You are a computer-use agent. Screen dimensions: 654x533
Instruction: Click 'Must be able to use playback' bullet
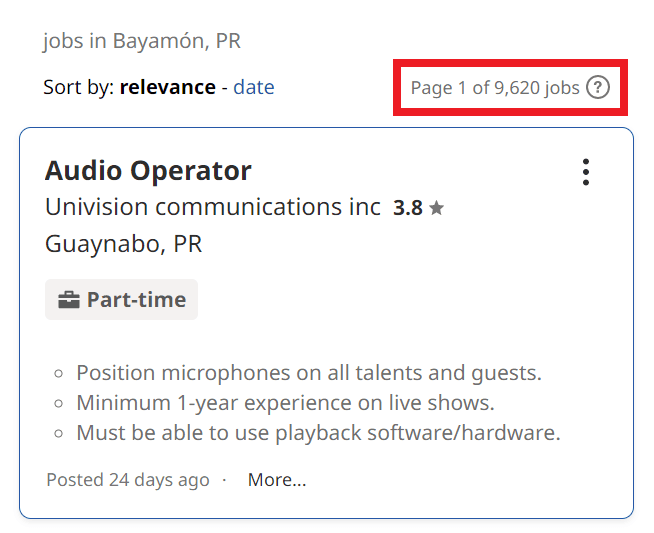click(319, 432)
